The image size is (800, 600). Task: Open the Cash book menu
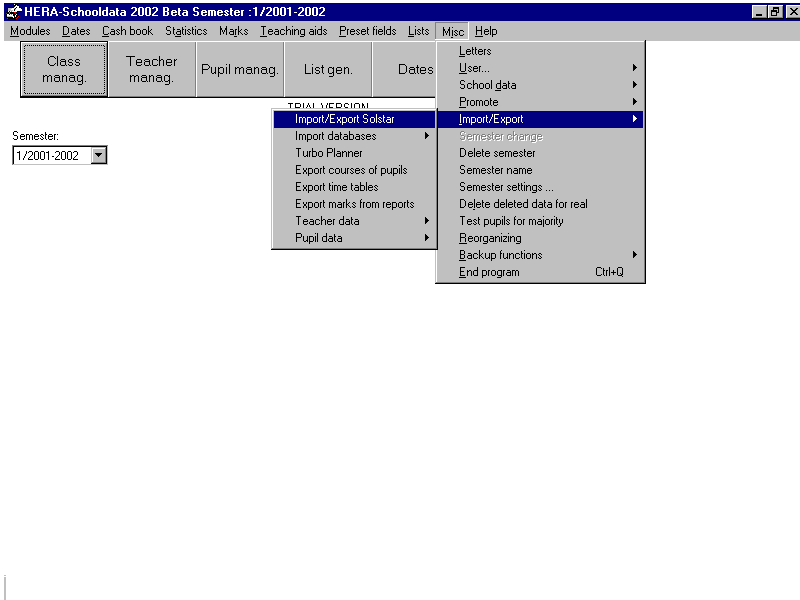tap(127, 31)
